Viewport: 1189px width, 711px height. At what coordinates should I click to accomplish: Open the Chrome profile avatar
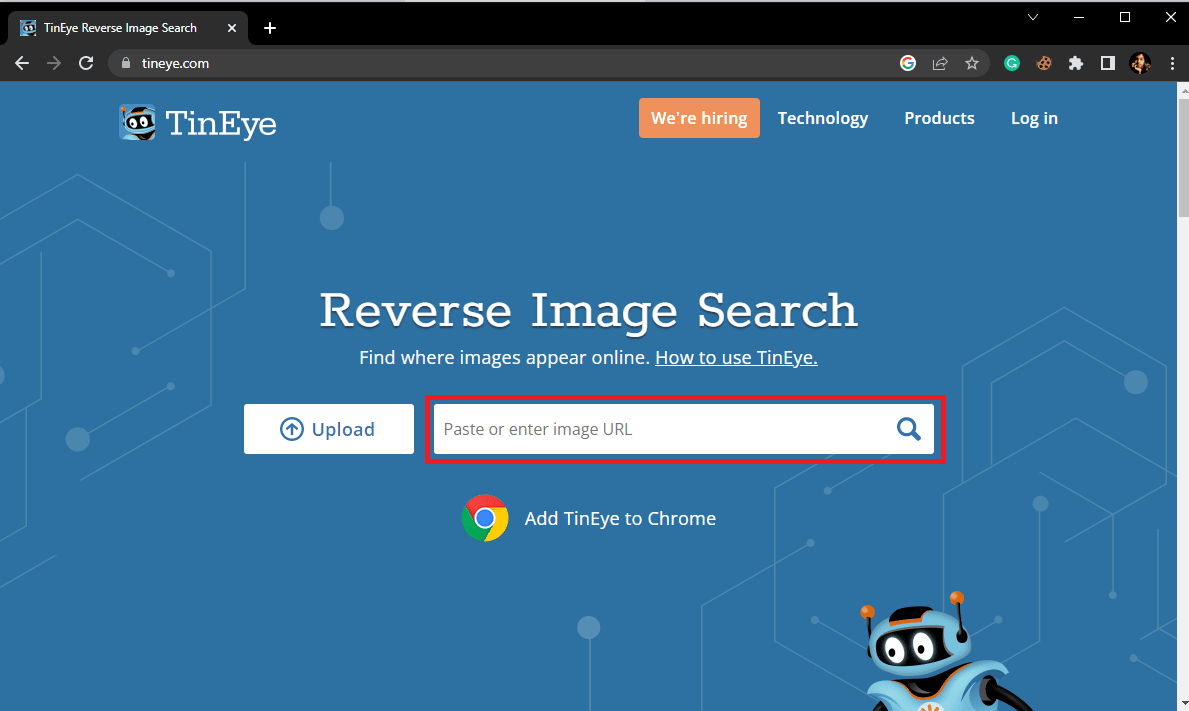pyautogui.click(x=1140, y=64)
